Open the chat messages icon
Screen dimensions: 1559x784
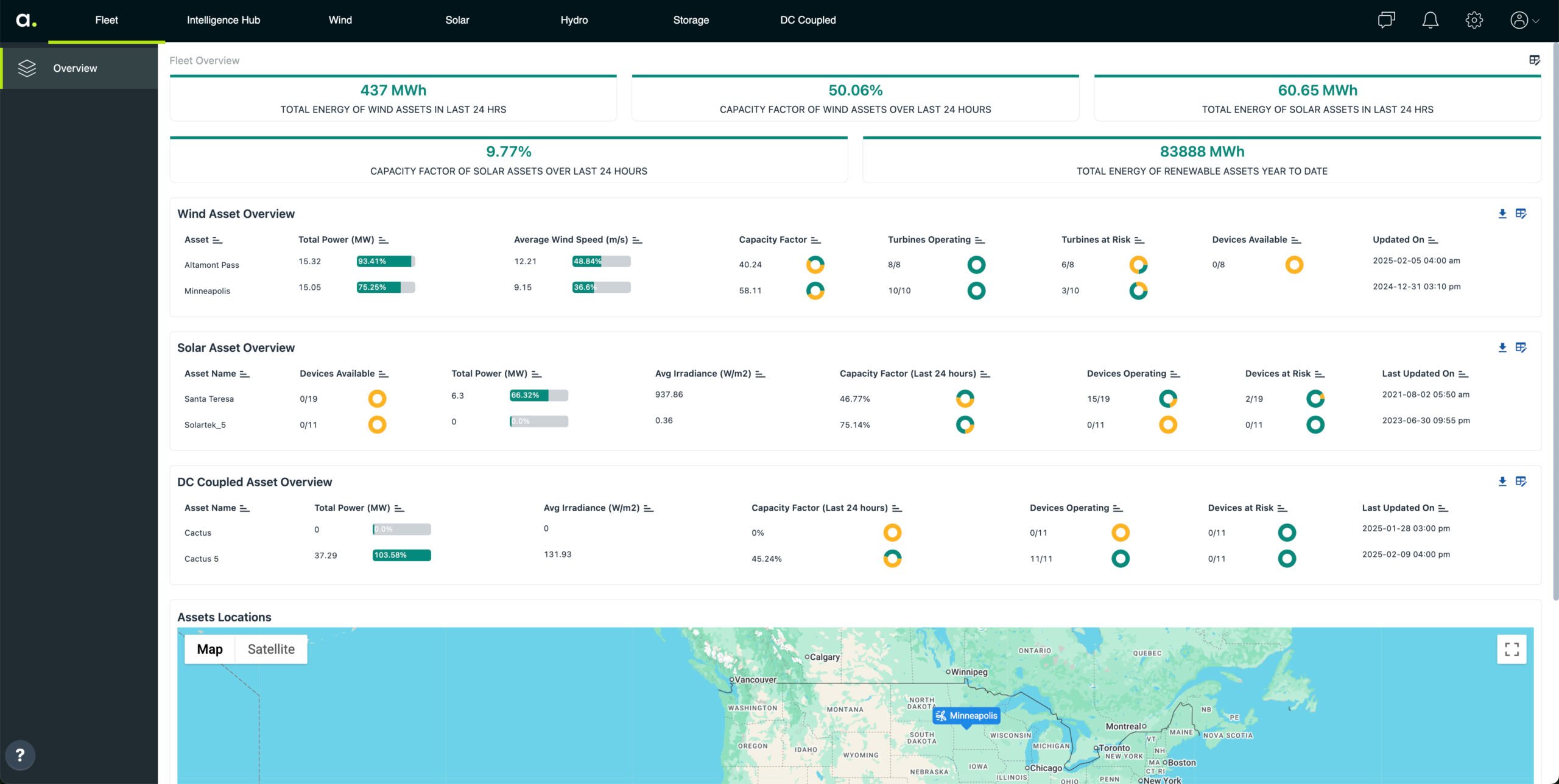1386,20
